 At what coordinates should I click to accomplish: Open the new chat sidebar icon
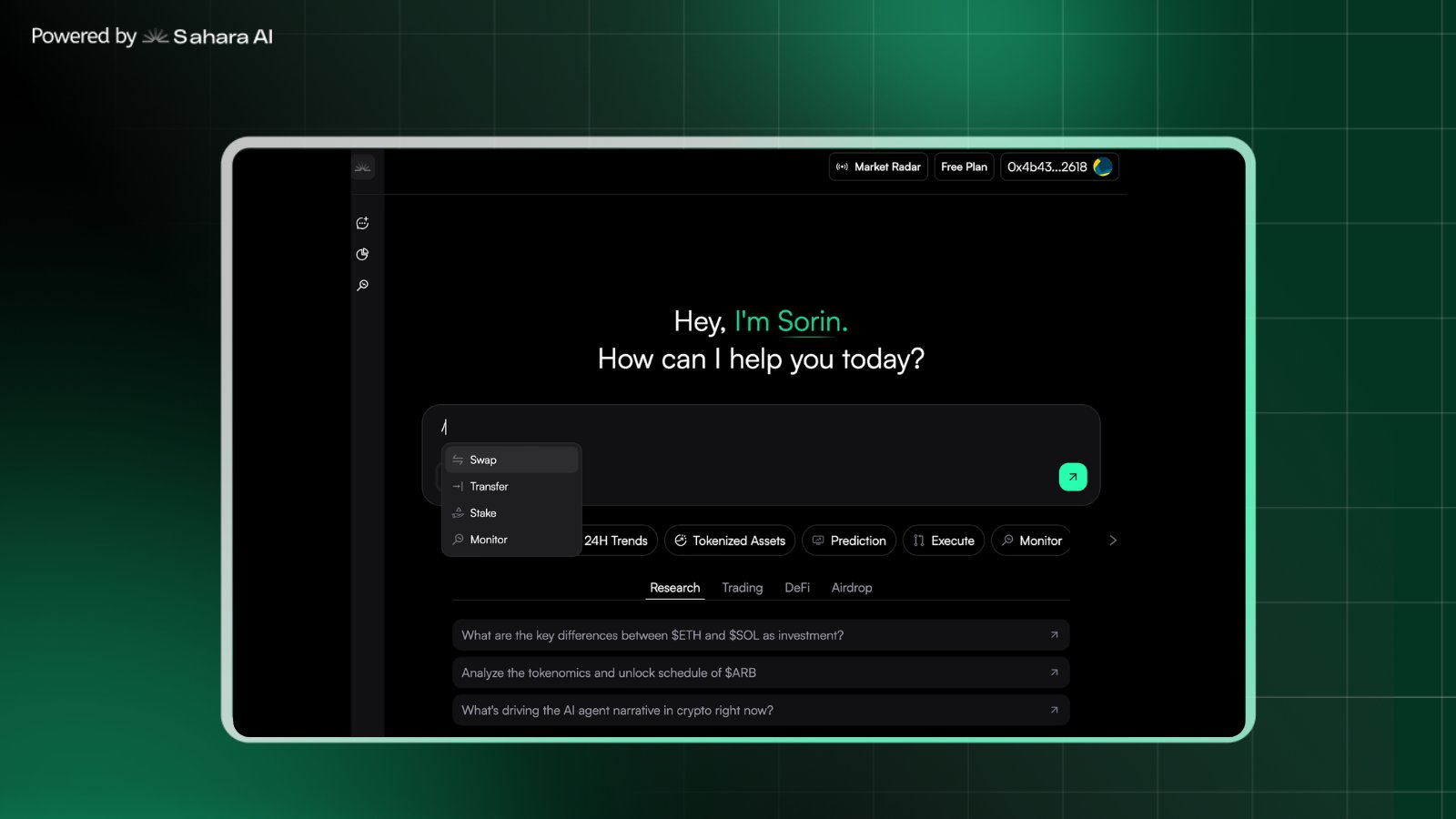[x=362, y=223]
